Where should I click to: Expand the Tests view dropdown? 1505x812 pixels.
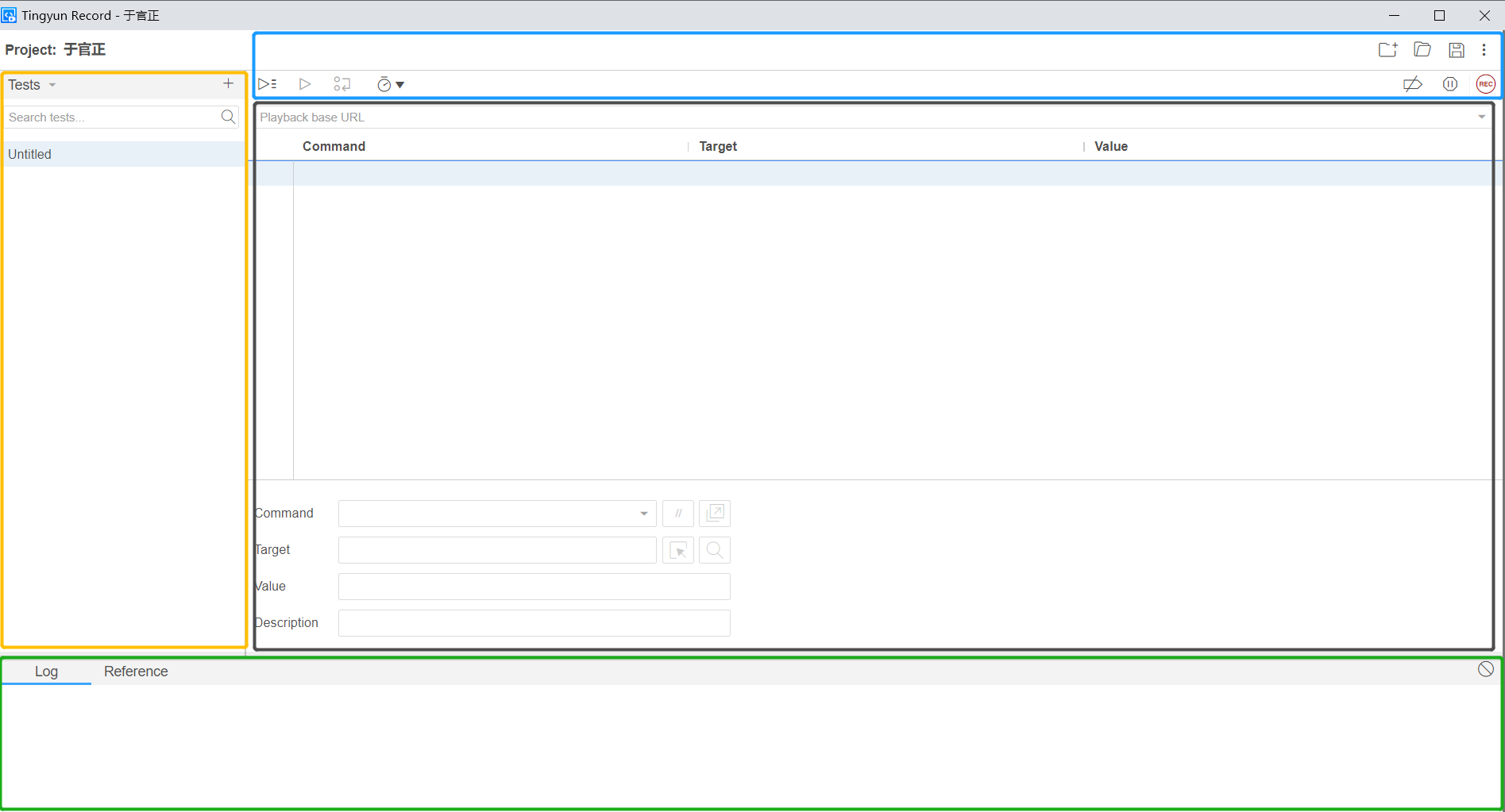pyautogui.click(x=32, y=85)
